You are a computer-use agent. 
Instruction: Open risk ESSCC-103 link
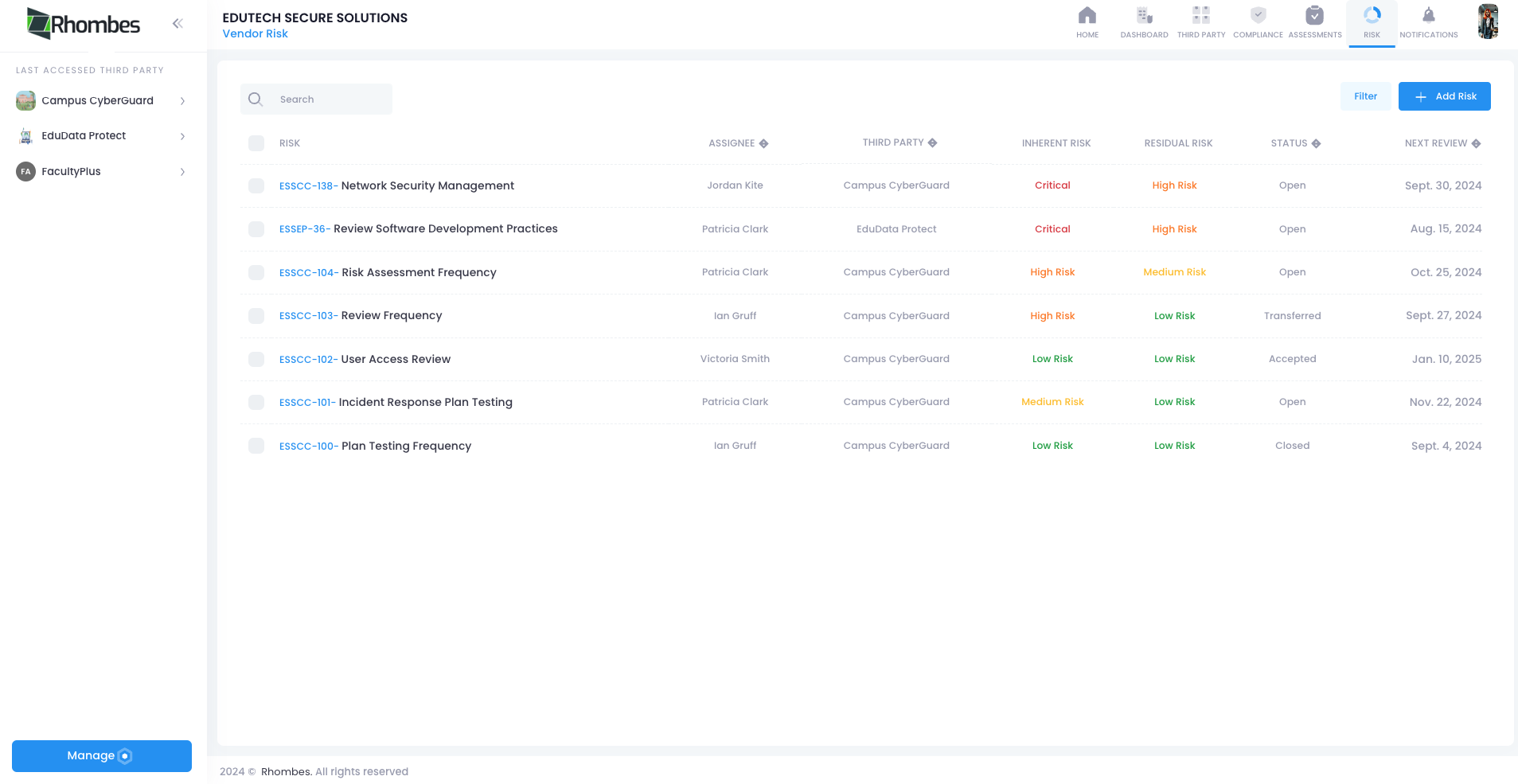pos(309,316)
